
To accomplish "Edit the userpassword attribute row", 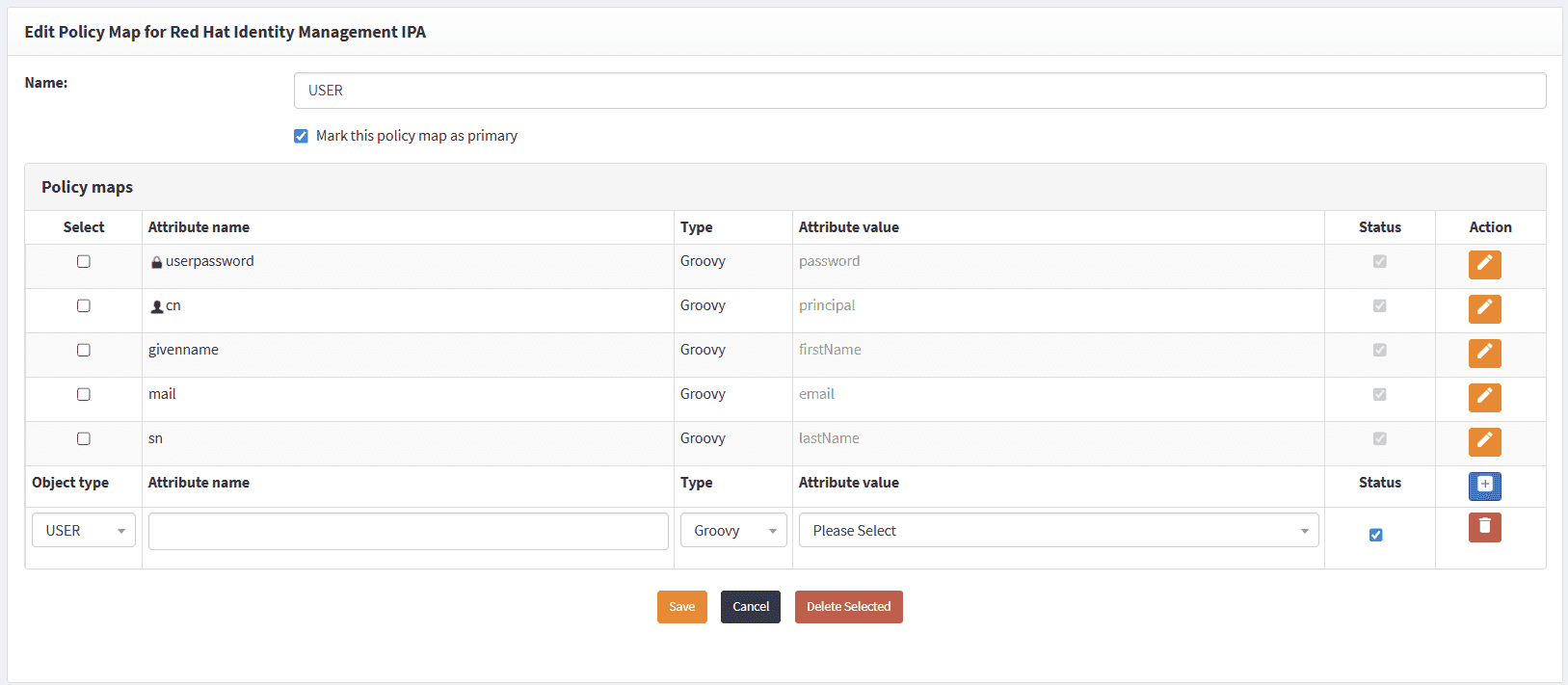I will point(1484,264).
